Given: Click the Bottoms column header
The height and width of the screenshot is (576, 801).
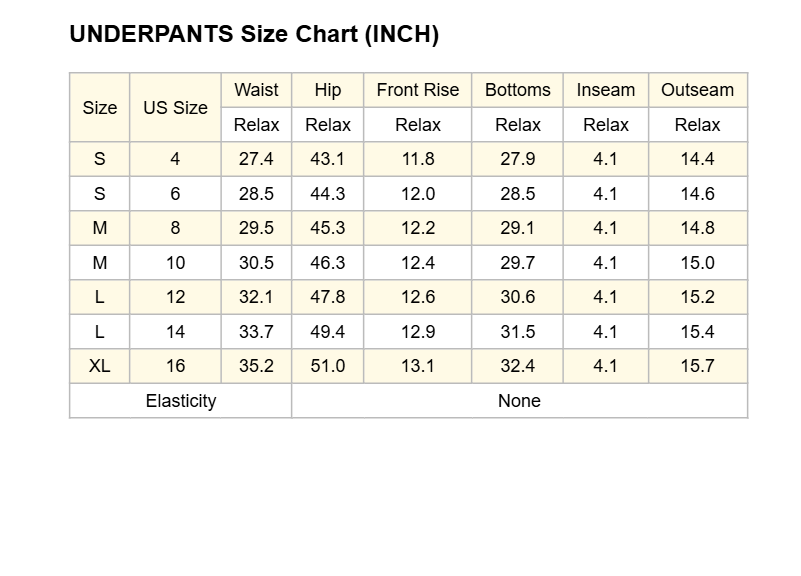Looking at the screenshot, I should (517, 90).
